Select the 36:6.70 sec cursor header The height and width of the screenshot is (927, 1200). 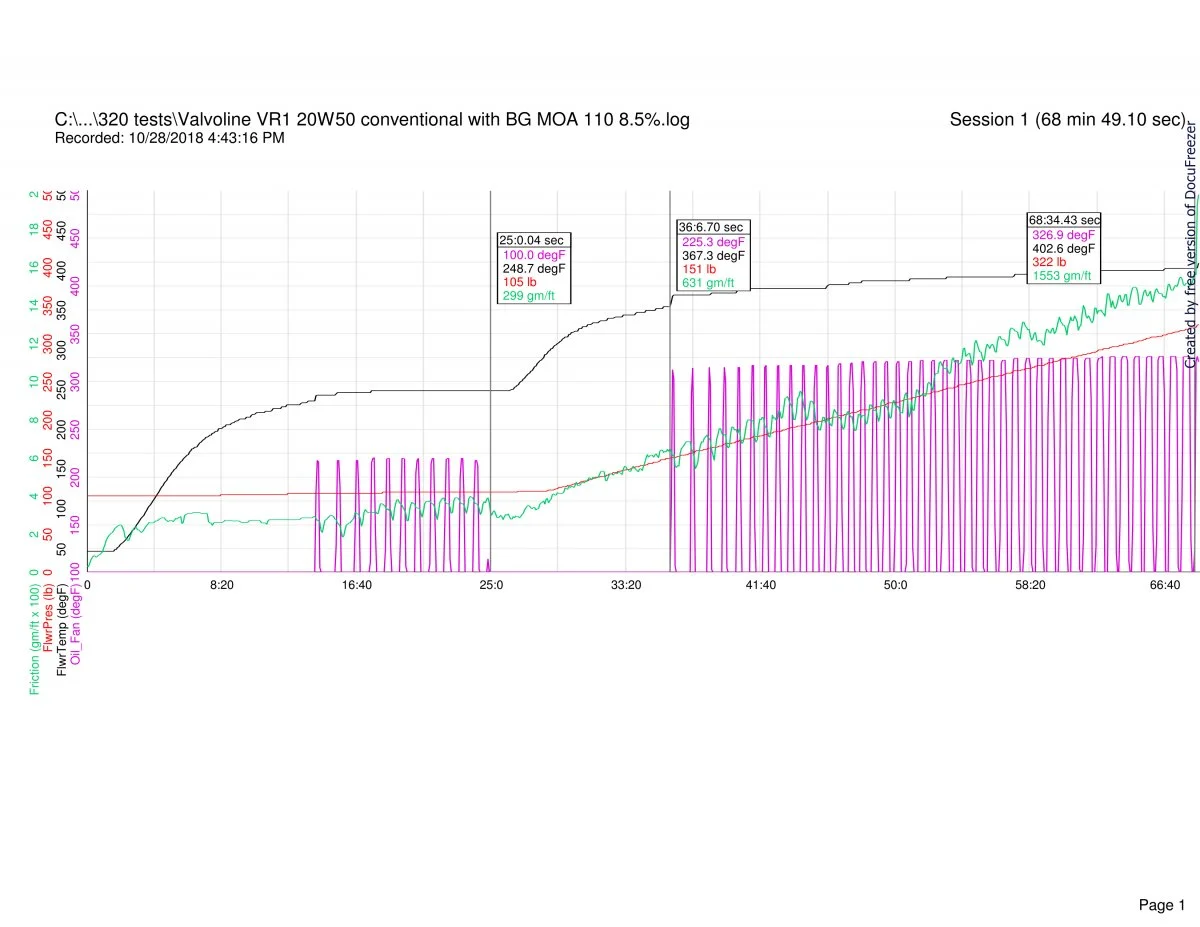pyautogui.click(x=710, y=227)
